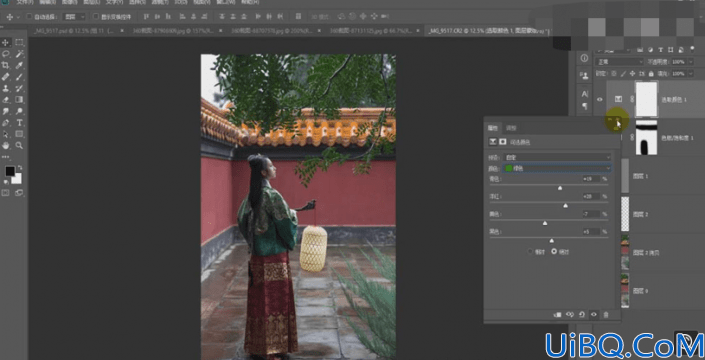Select the Path Selection arrow tool
This screenshot has height=360, width=705.
6,134
